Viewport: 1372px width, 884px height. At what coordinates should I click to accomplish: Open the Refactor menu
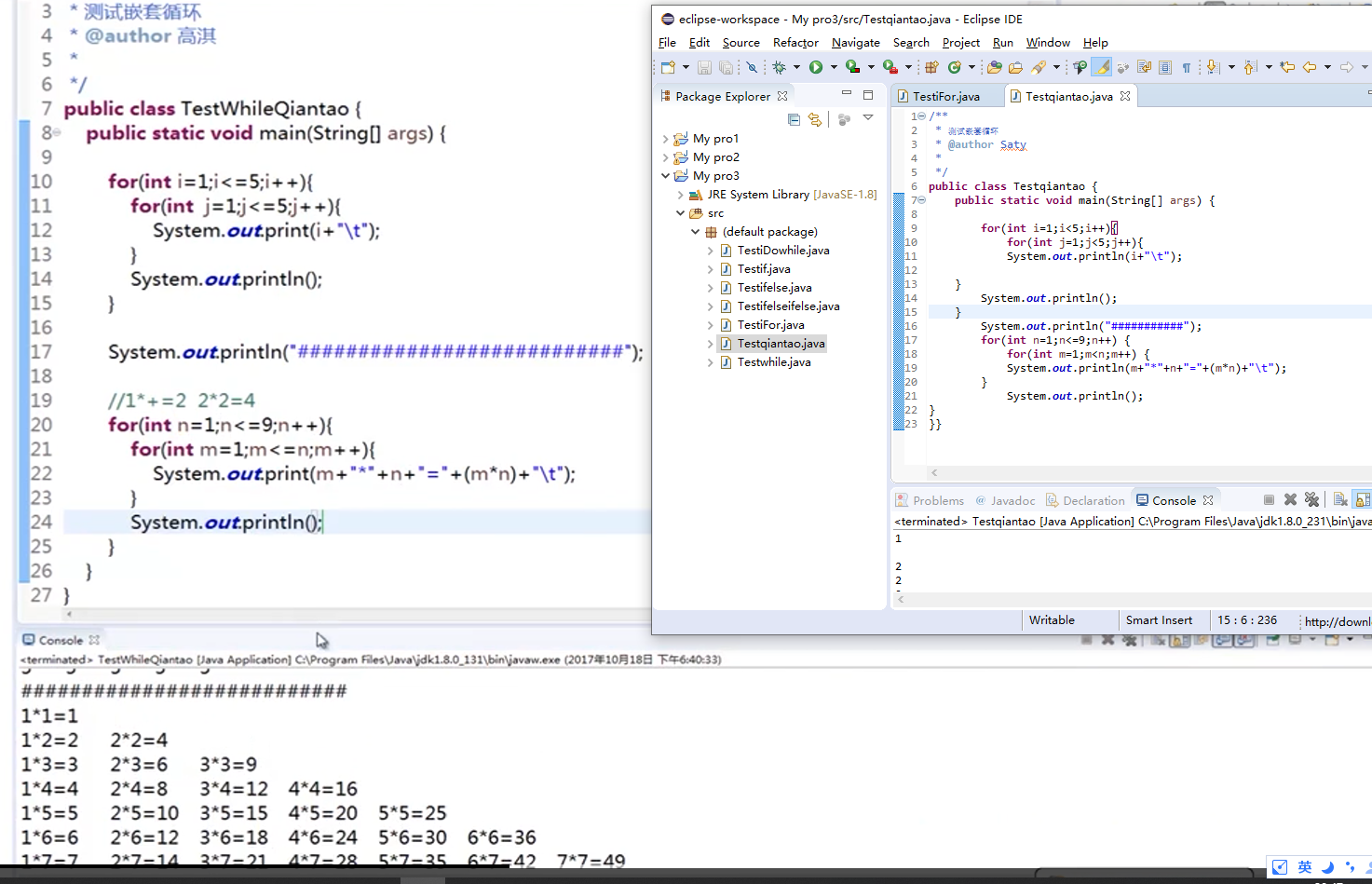(x=795, y=43)
